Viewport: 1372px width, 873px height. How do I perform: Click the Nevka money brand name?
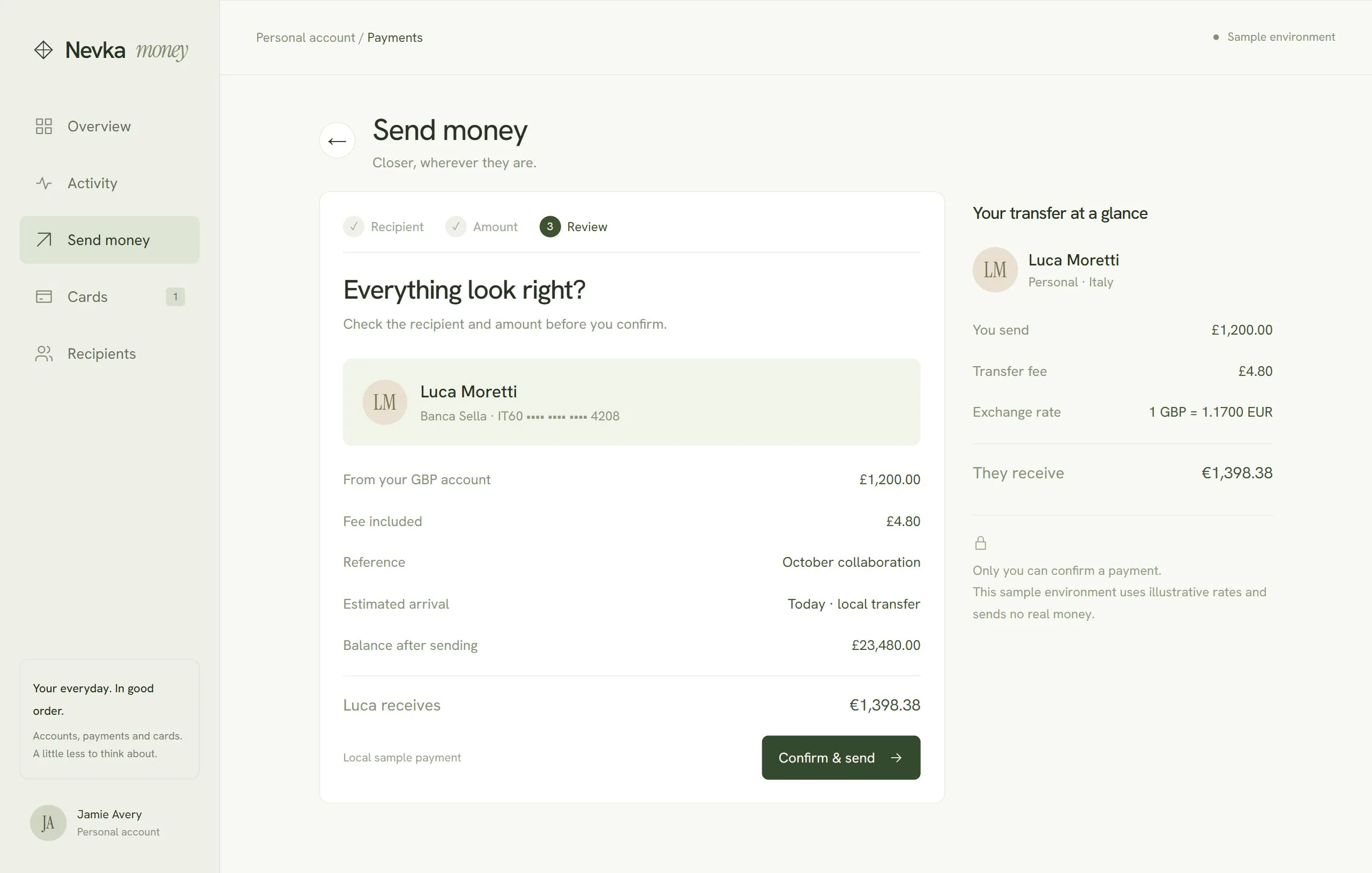click(126, 50)
